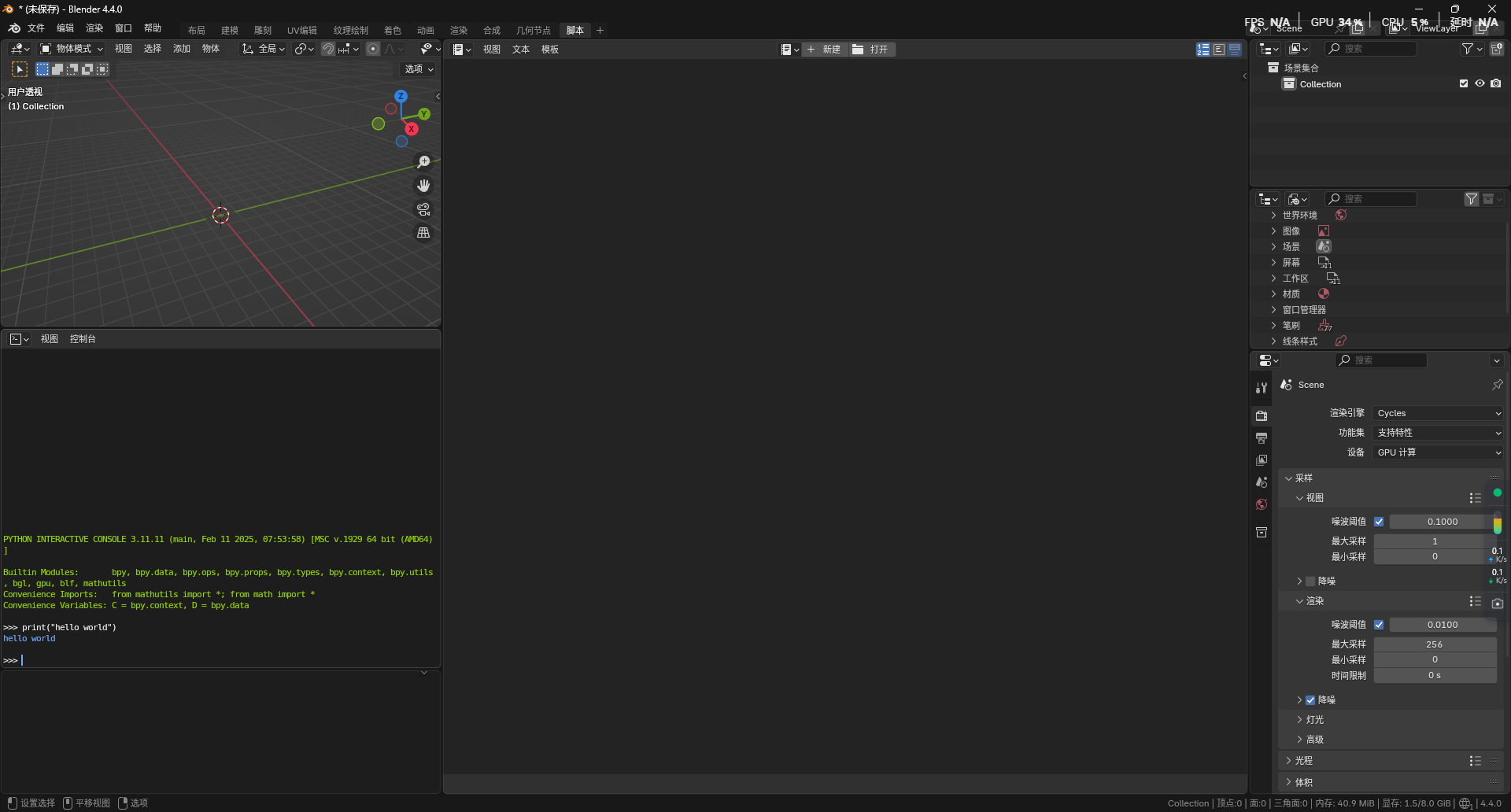The width and height of the screenshot is (1511, 812).
Task: Open render sampling presets list icon
Action: [1475, 601]
